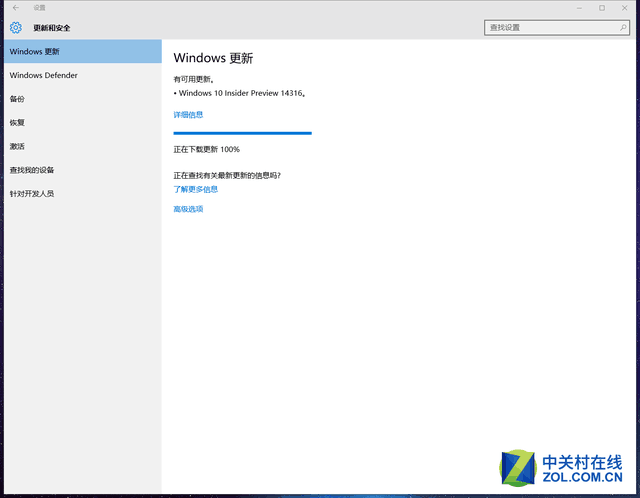Click the download progress bar
This screenshot has width=640, height=498.
(x=242, y=133)
